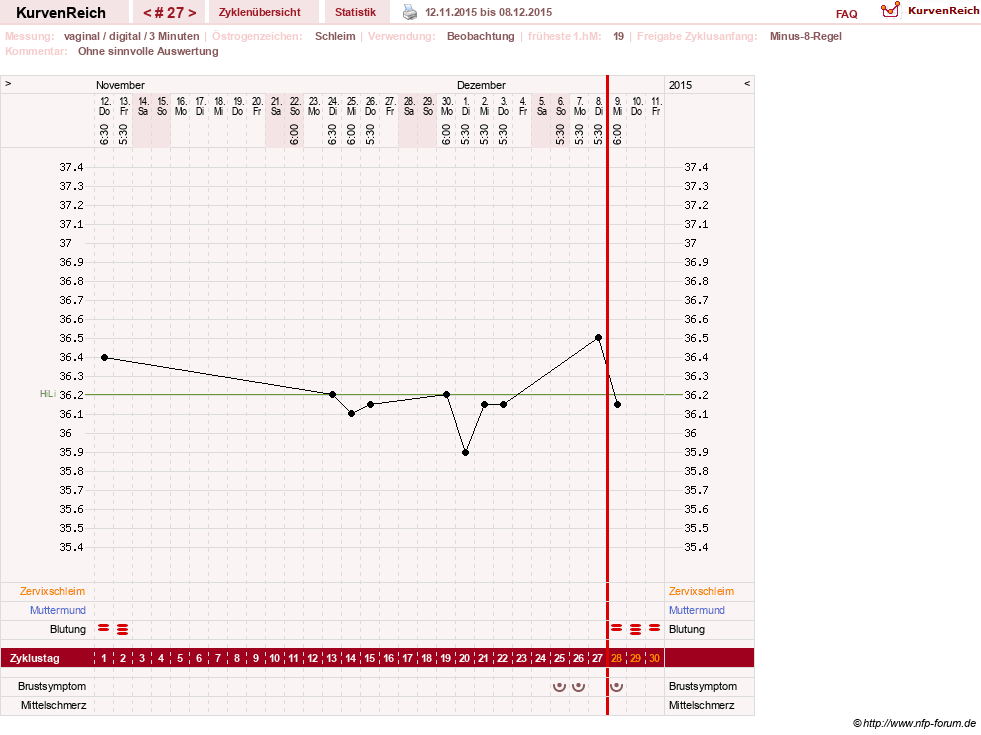This screenshot has width=981, height=735.
Task: Click the 'Minus-8-Regel' value
Action: tap(806, 36)
